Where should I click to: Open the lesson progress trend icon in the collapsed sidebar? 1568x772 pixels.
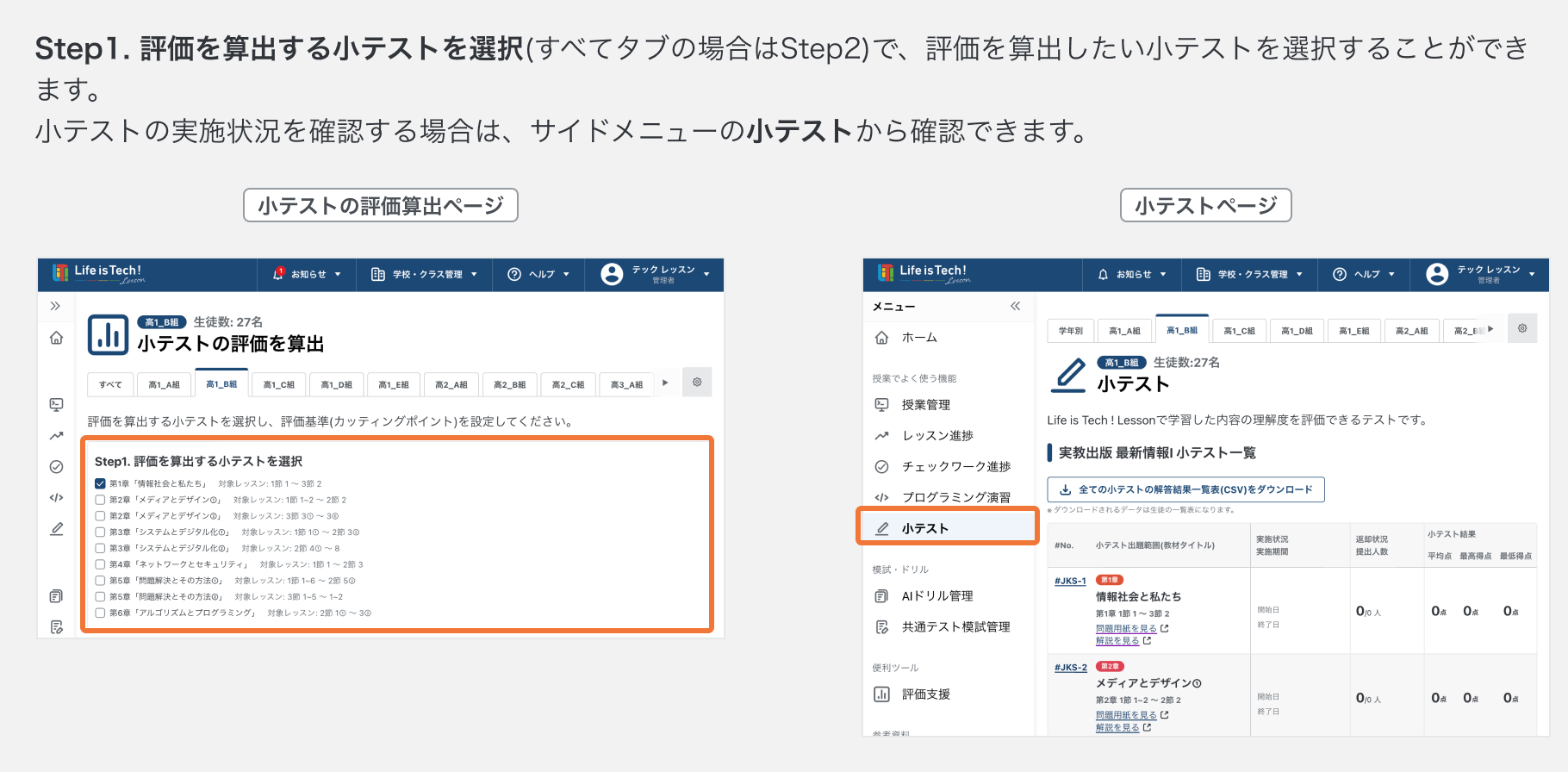(56, 436)
